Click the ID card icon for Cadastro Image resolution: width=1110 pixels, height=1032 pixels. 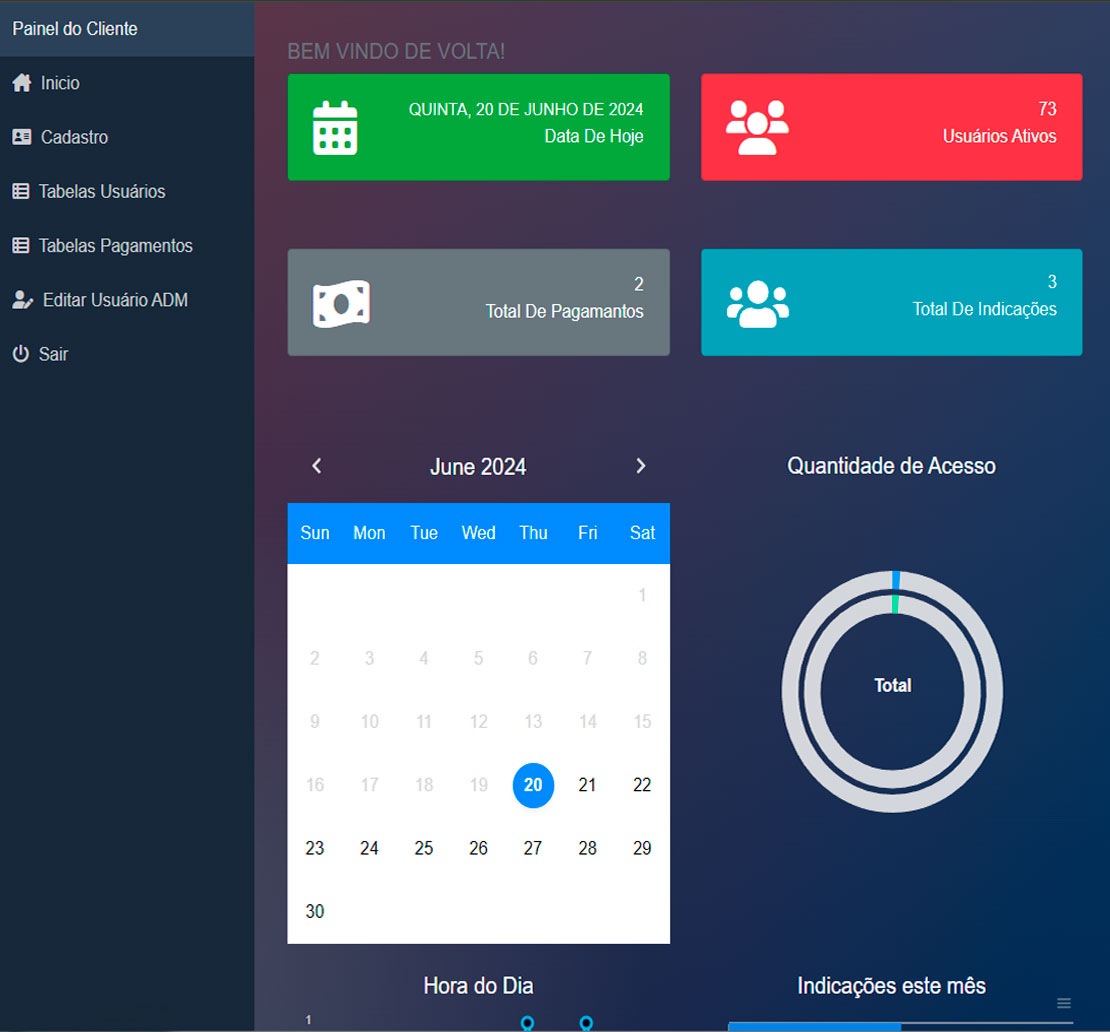(x=21, y=137)
